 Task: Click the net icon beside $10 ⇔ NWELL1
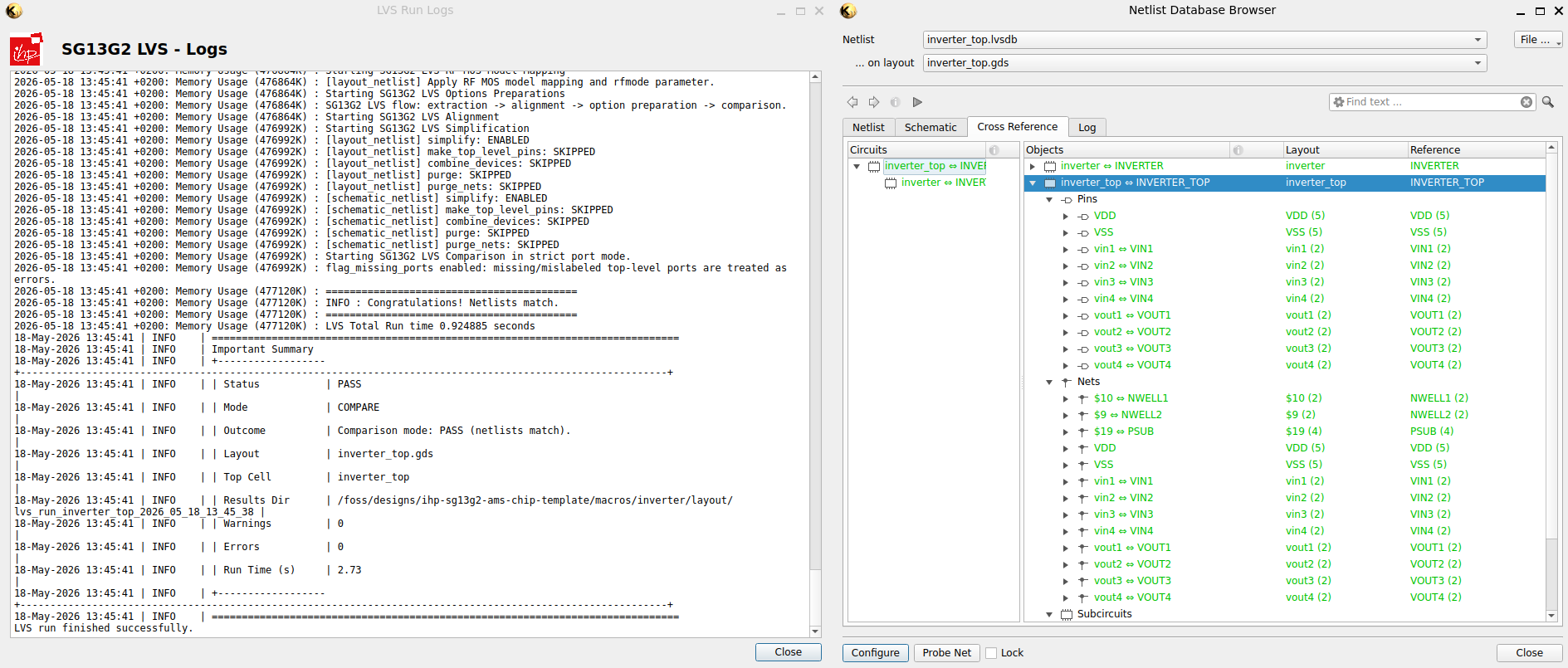1083,398
